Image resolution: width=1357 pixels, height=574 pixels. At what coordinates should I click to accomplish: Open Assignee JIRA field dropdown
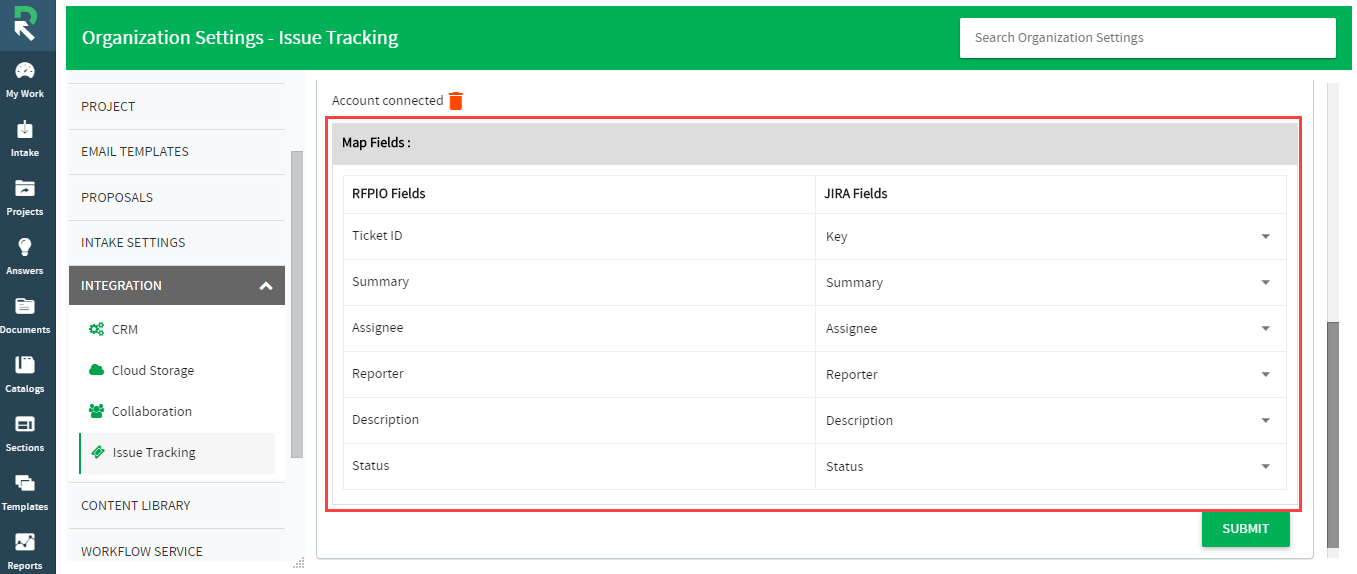[1050, 329]
